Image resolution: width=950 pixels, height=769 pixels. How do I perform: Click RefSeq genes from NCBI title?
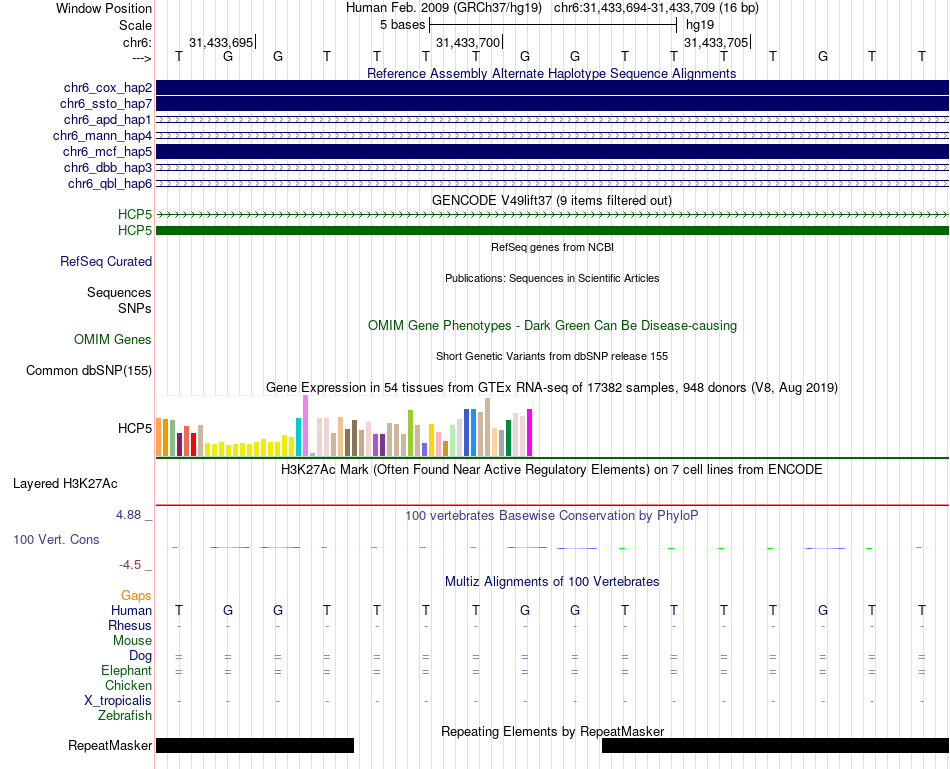tap(552, 247)
